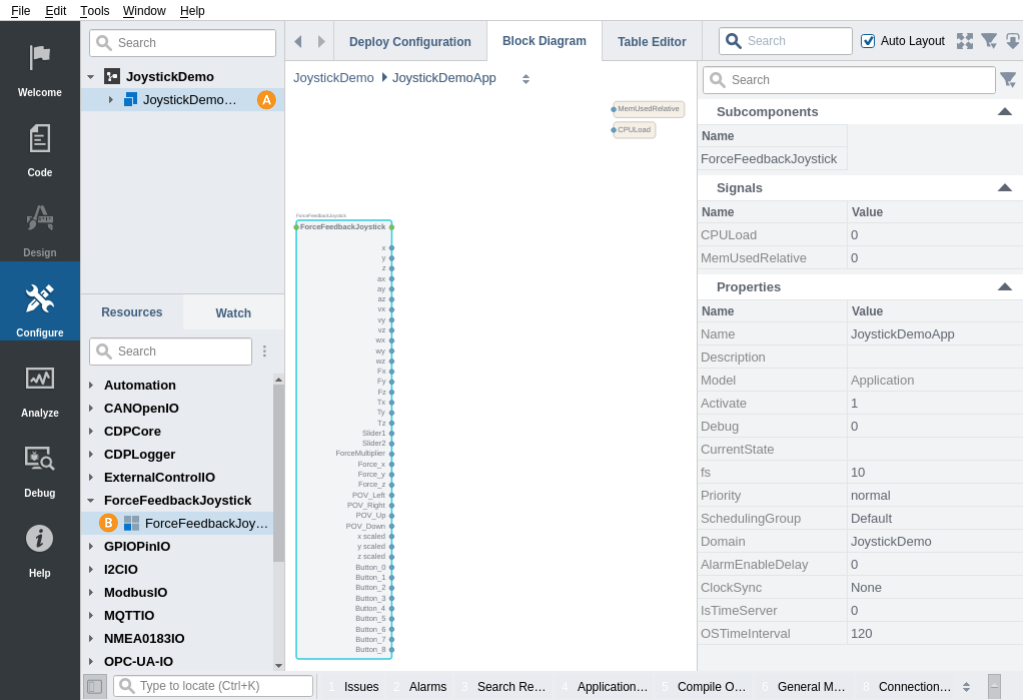
Task: Select the Watch tab
Action: pos(233,313)
